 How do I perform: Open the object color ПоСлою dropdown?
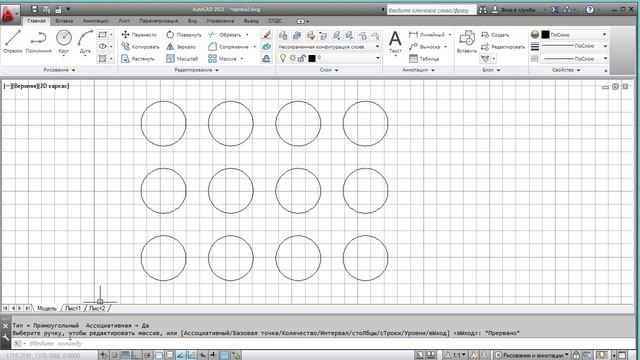[x=575, y=35]
